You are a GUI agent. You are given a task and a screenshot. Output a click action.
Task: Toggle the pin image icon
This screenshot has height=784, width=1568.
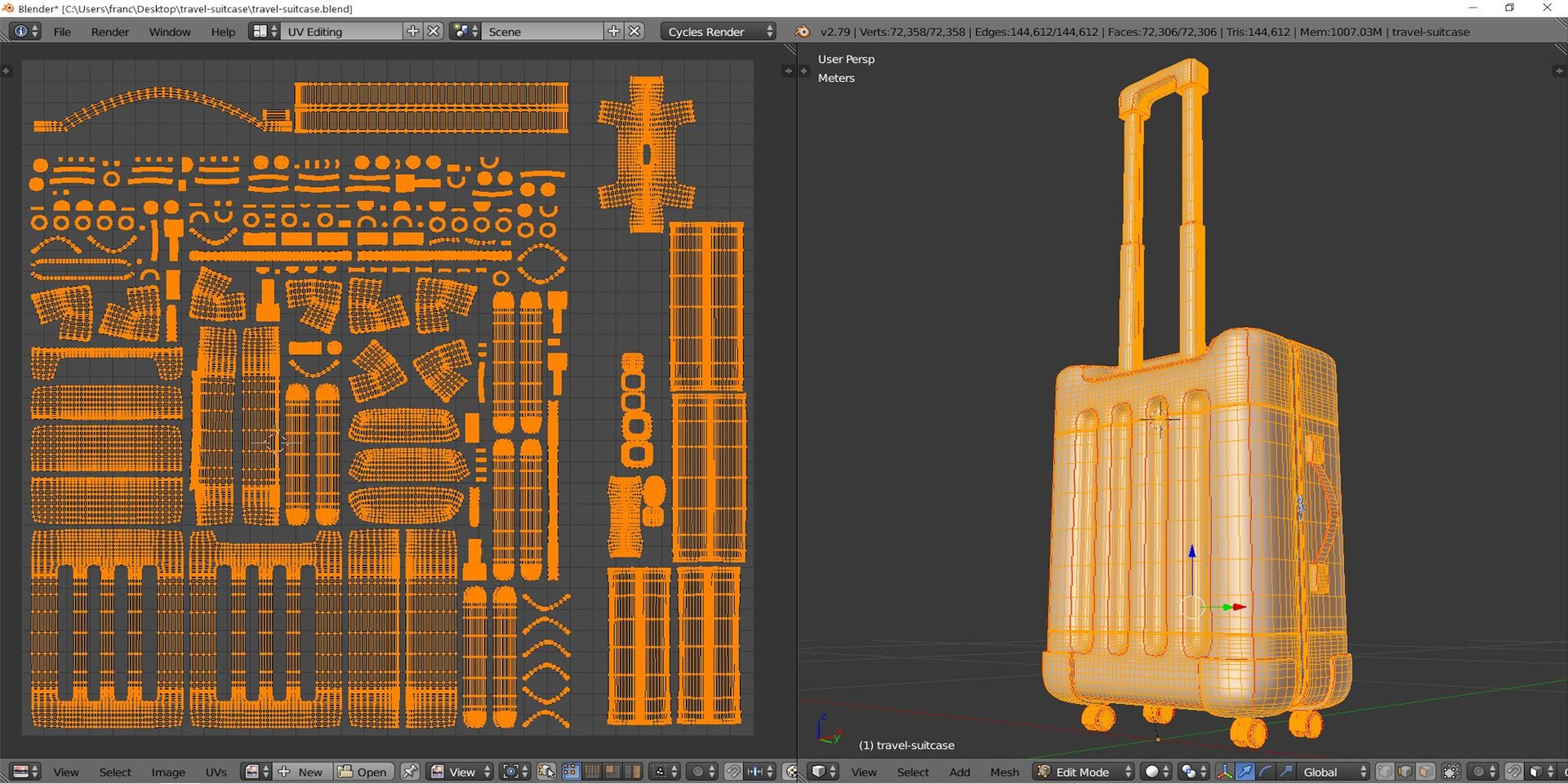click(410, 771)
